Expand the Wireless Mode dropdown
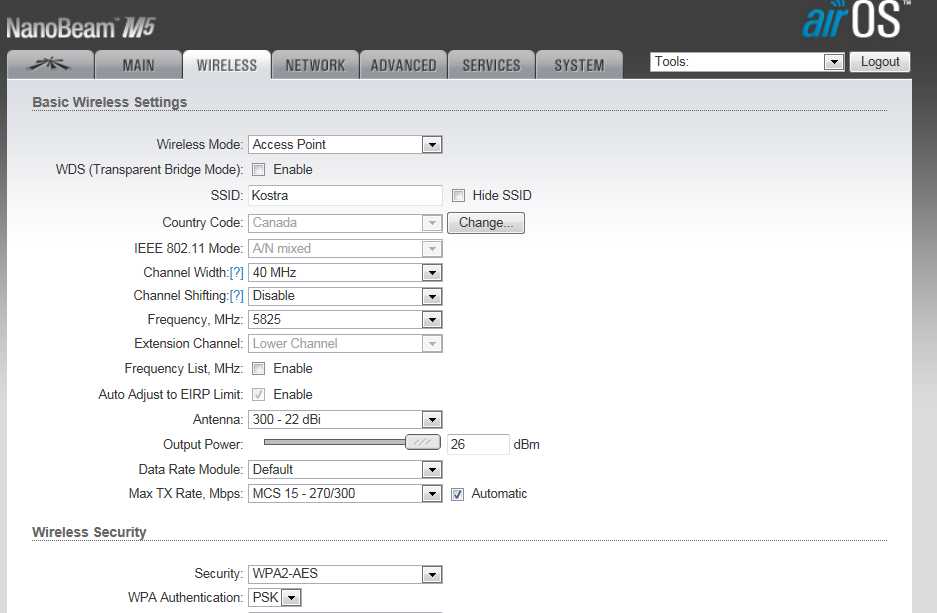This screenshot has height=613, width=937. point(345,145)
